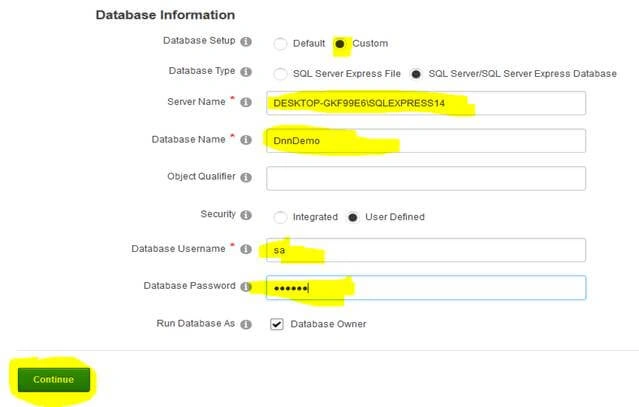Open info tooltip beside Database Type
The image size is (639, 407).
pyautogui.click(x=246, y=72)
